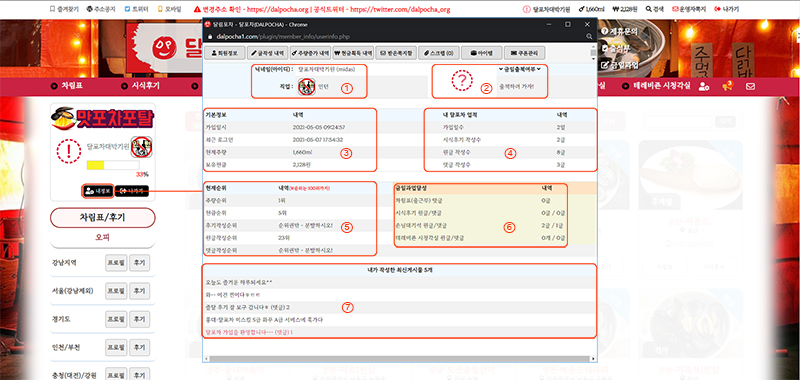
Task: Click 후기 button for 인천/부천
Action: click(140, 347)
